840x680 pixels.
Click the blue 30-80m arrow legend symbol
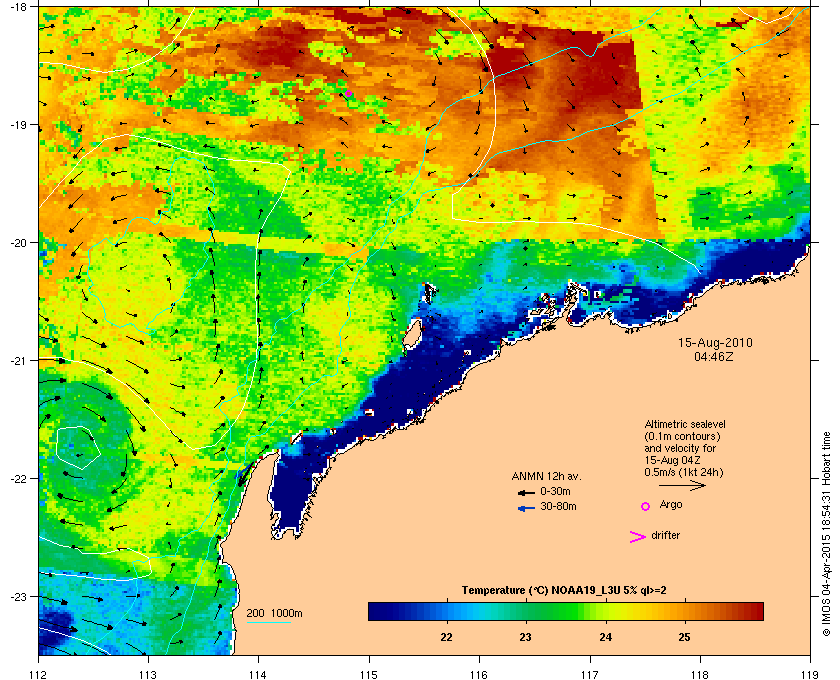(526, 508)
